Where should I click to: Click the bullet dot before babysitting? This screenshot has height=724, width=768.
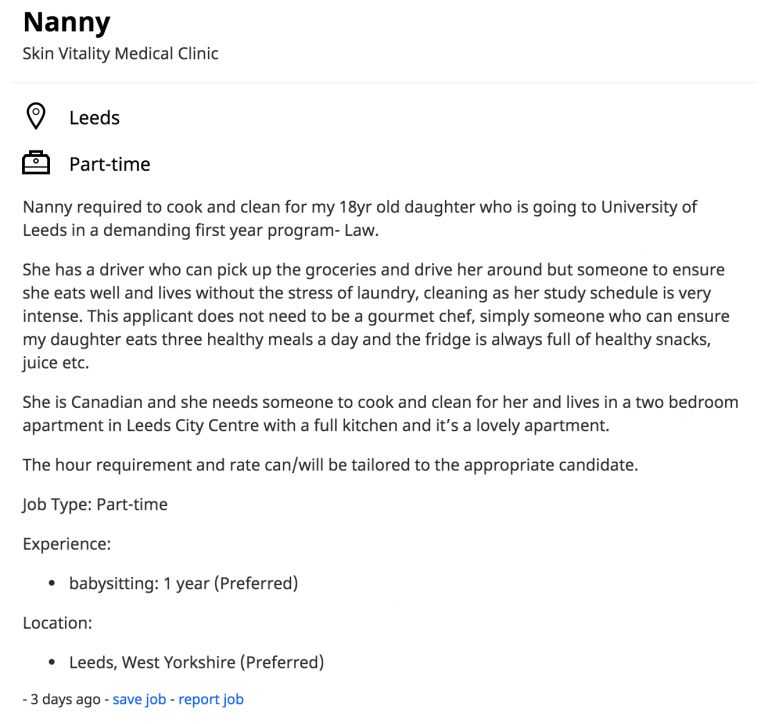pyautogui.click(x=52, y=583)
